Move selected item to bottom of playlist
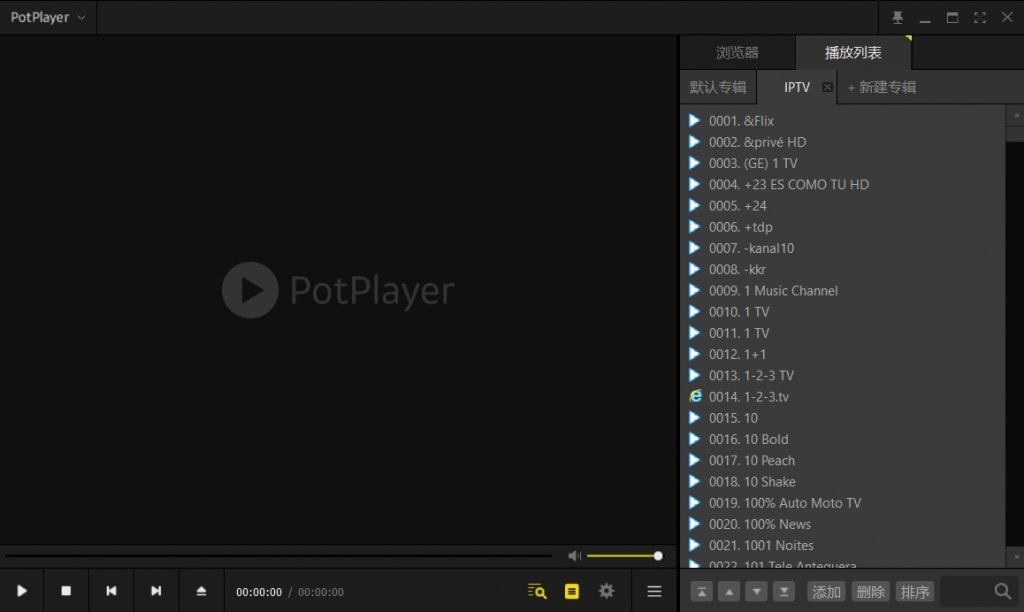The width and height of the screenshot is (1024, 612). point(784,592)
